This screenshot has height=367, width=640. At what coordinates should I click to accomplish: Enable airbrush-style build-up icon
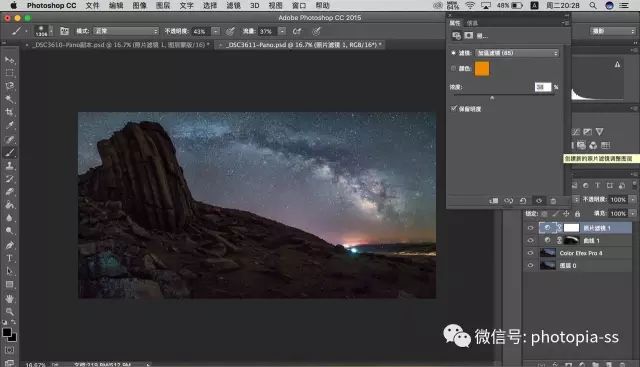coord(297,31)
